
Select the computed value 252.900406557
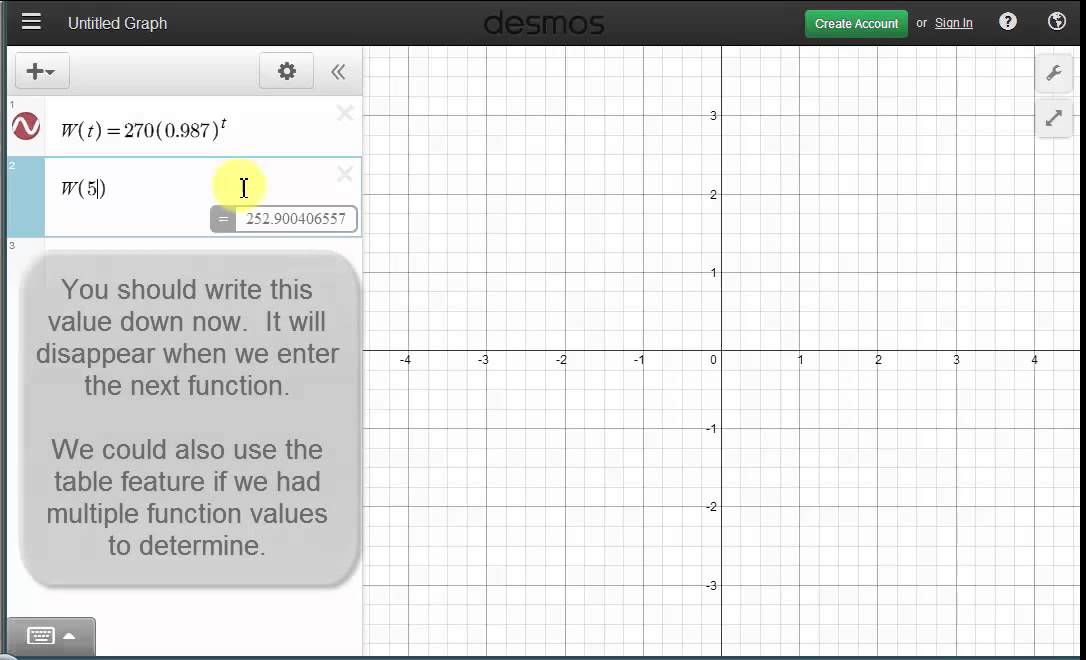coord(296,219)
